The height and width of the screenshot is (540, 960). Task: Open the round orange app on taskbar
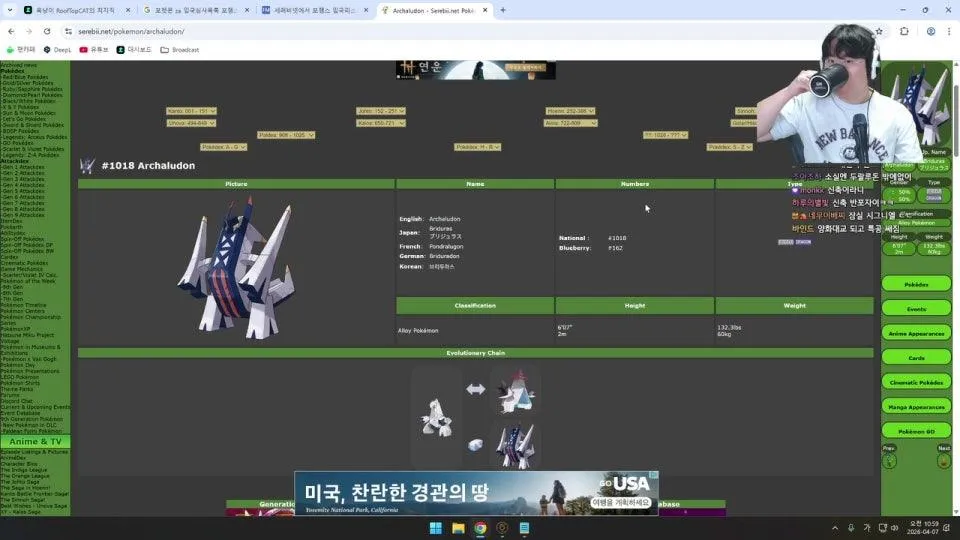coord(503,528)
